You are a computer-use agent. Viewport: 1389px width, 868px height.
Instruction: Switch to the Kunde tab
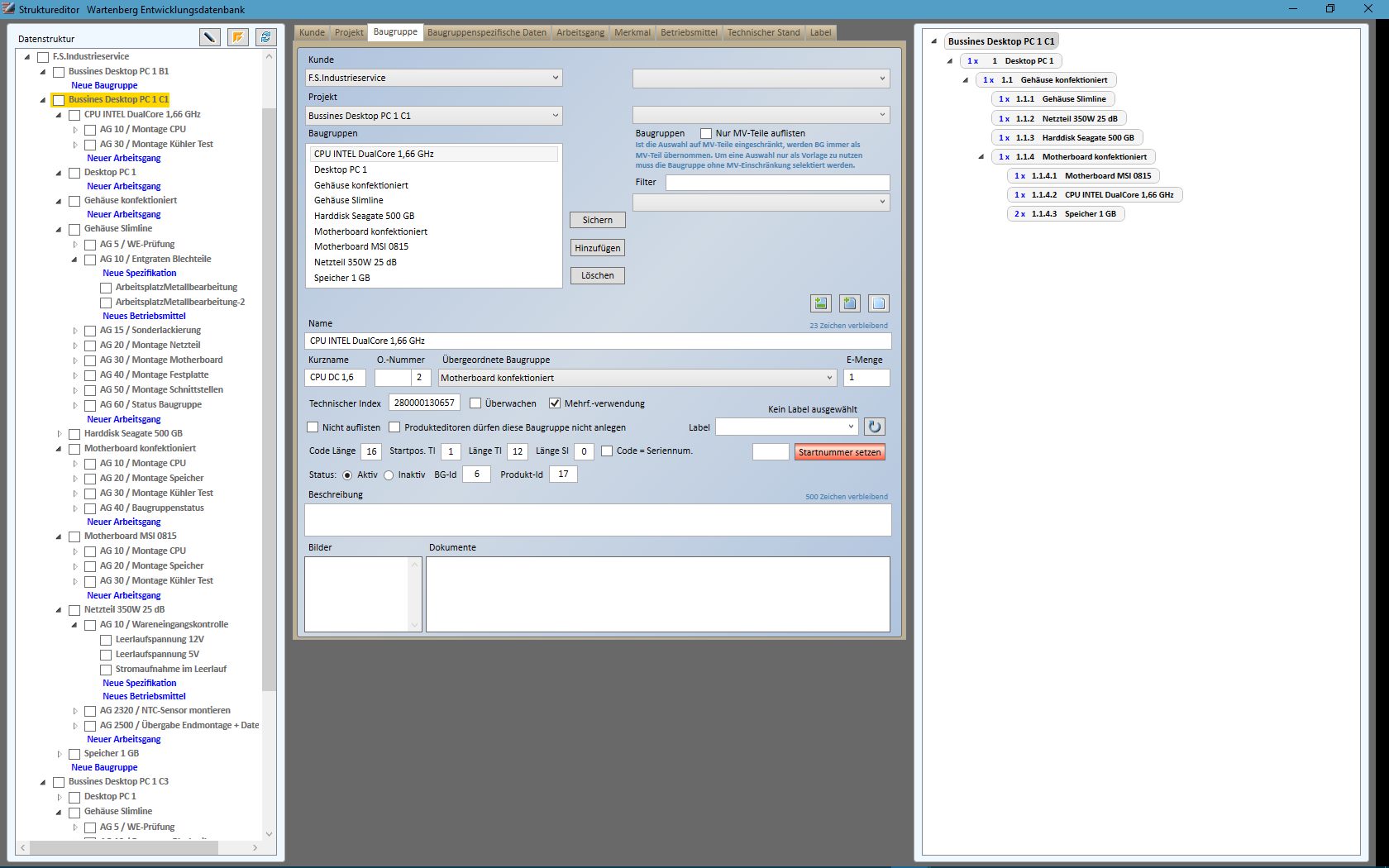coord(312,33)
